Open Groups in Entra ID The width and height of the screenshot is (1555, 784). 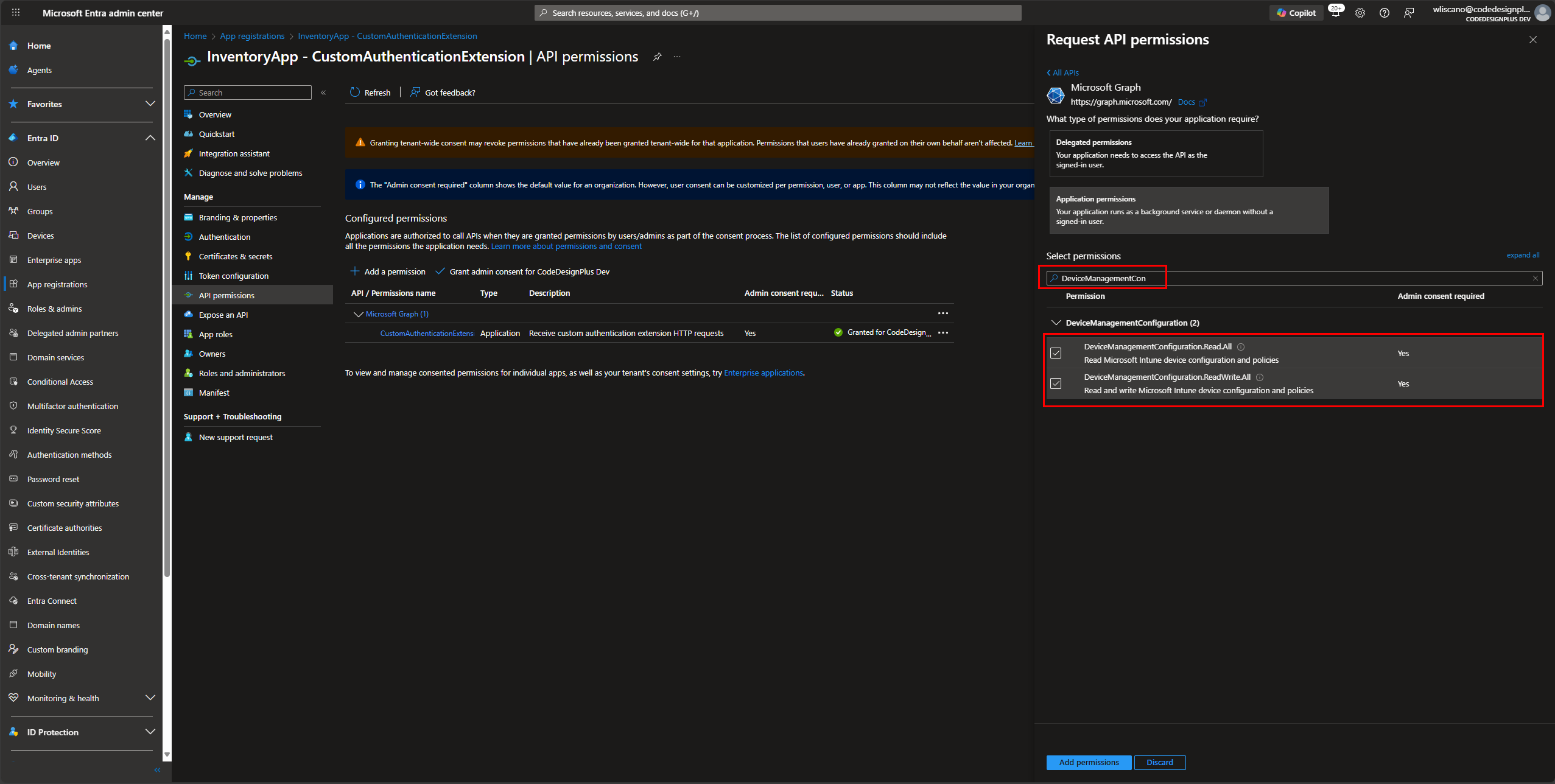(x=40, y=211)
